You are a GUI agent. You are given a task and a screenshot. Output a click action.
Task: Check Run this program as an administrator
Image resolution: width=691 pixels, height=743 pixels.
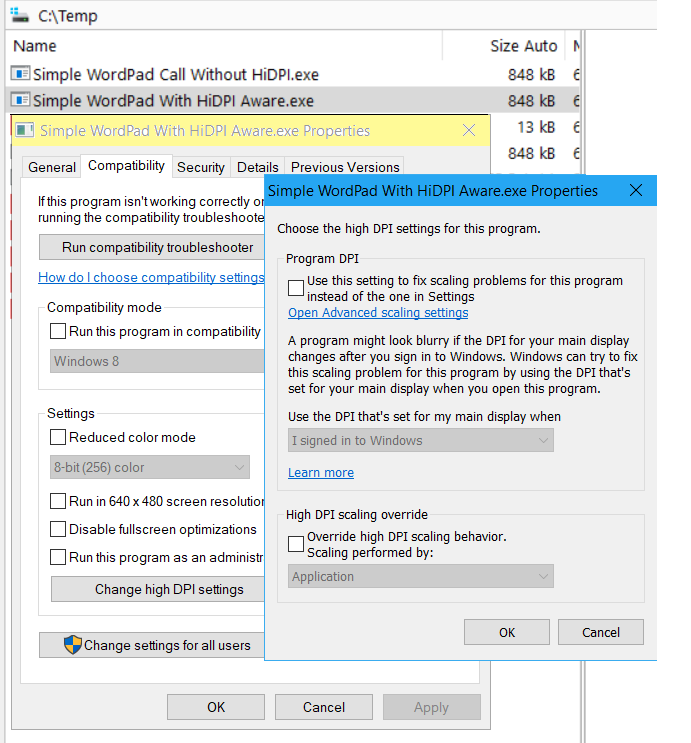(x=58, y=557)
